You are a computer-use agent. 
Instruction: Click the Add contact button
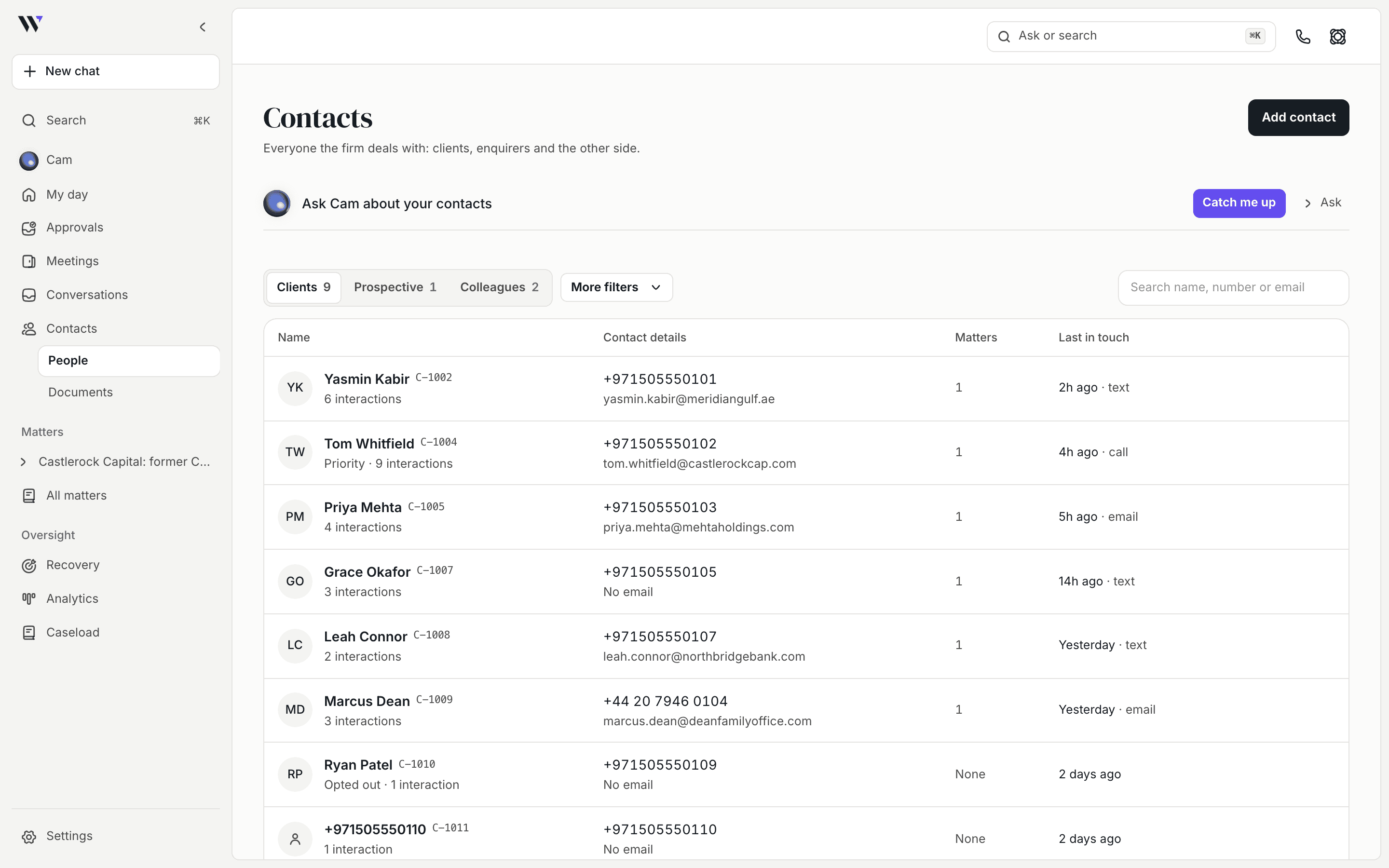(x=1298, y=118)
